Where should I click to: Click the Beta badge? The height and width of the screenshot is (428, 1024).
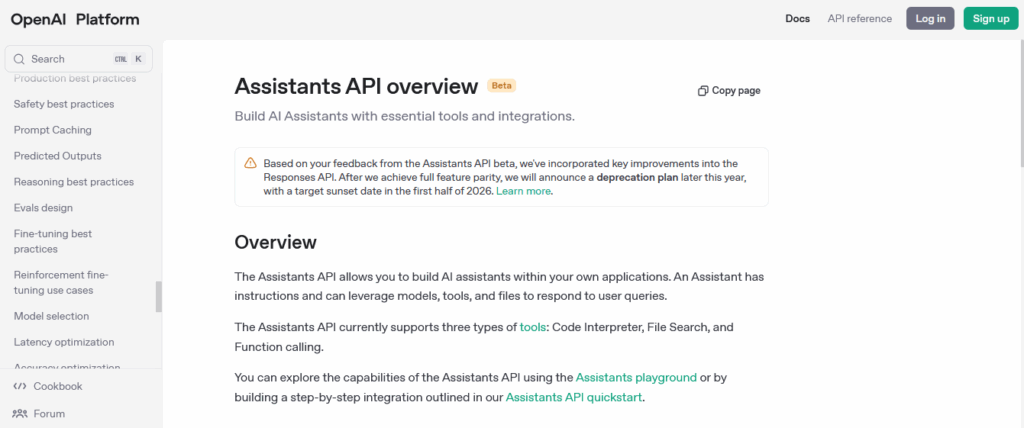tap(502, 86)
